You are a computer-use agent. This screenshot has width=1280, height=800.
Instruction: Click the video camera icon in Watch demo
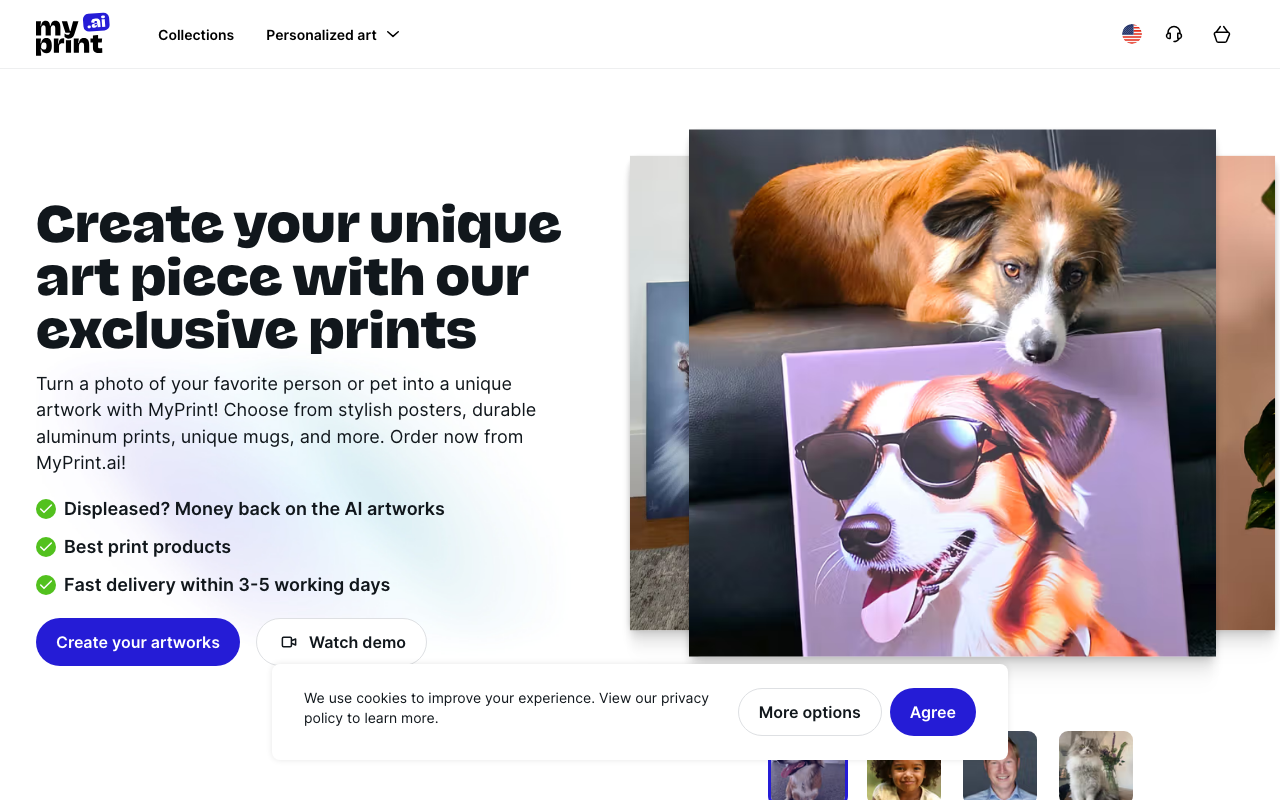289,642
